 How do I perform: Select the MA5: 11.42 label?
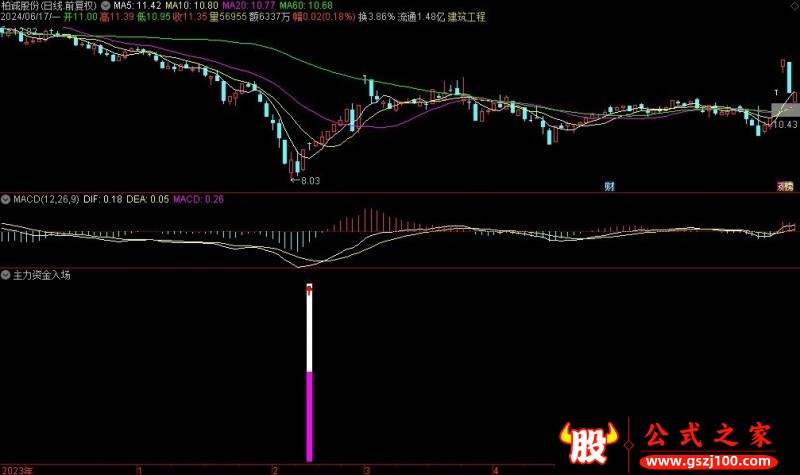pyautogui.click(x=137, y=6)
